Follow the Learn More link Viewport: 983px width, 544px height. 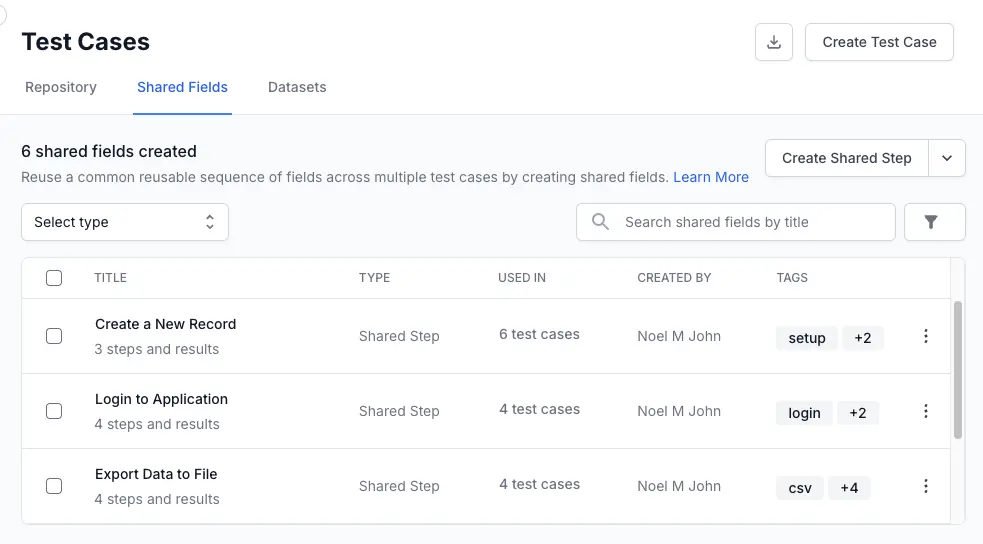711,177
